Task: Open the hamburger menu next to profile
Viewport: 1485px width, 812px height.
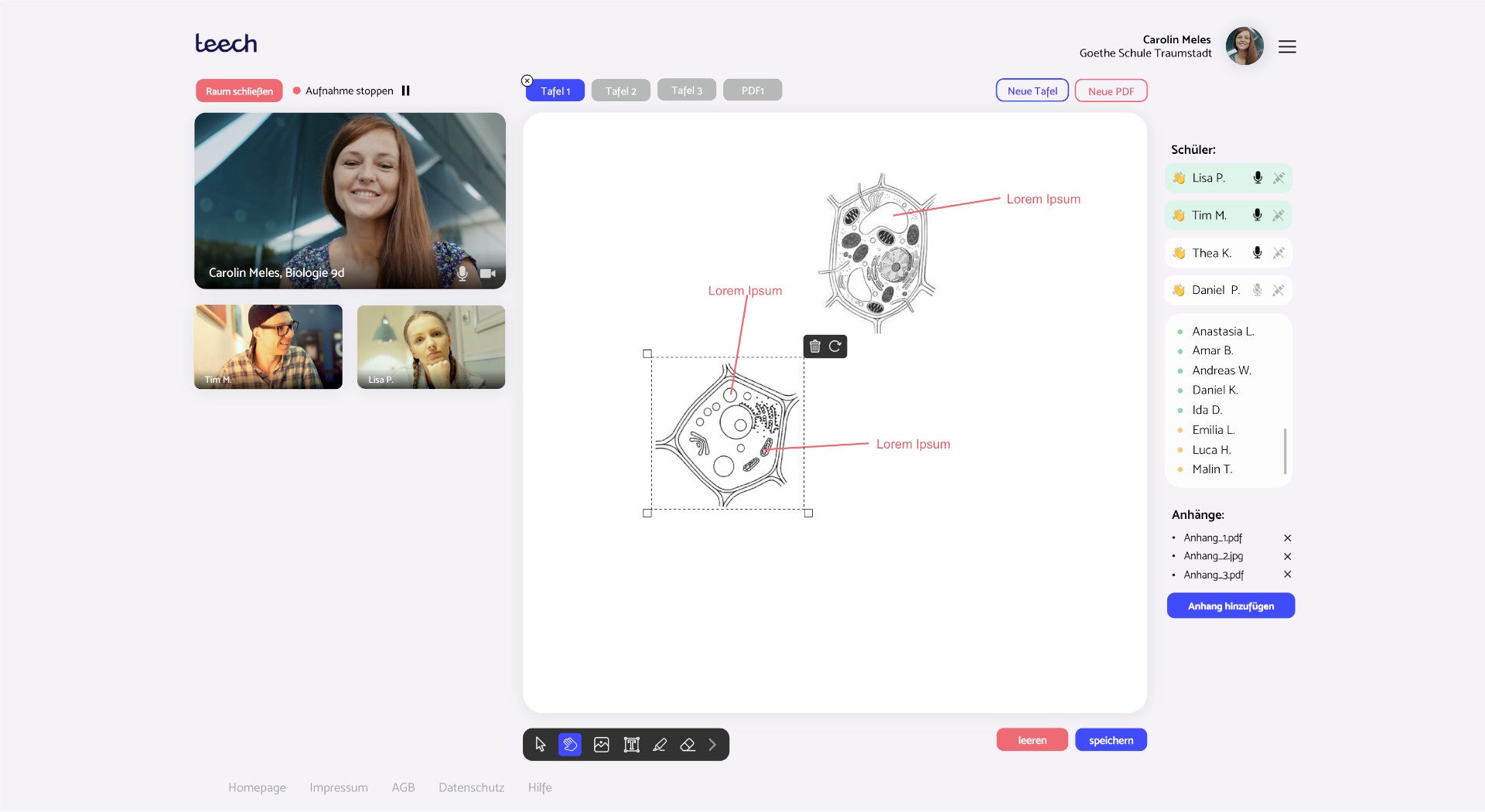Action: [1287, 46]
